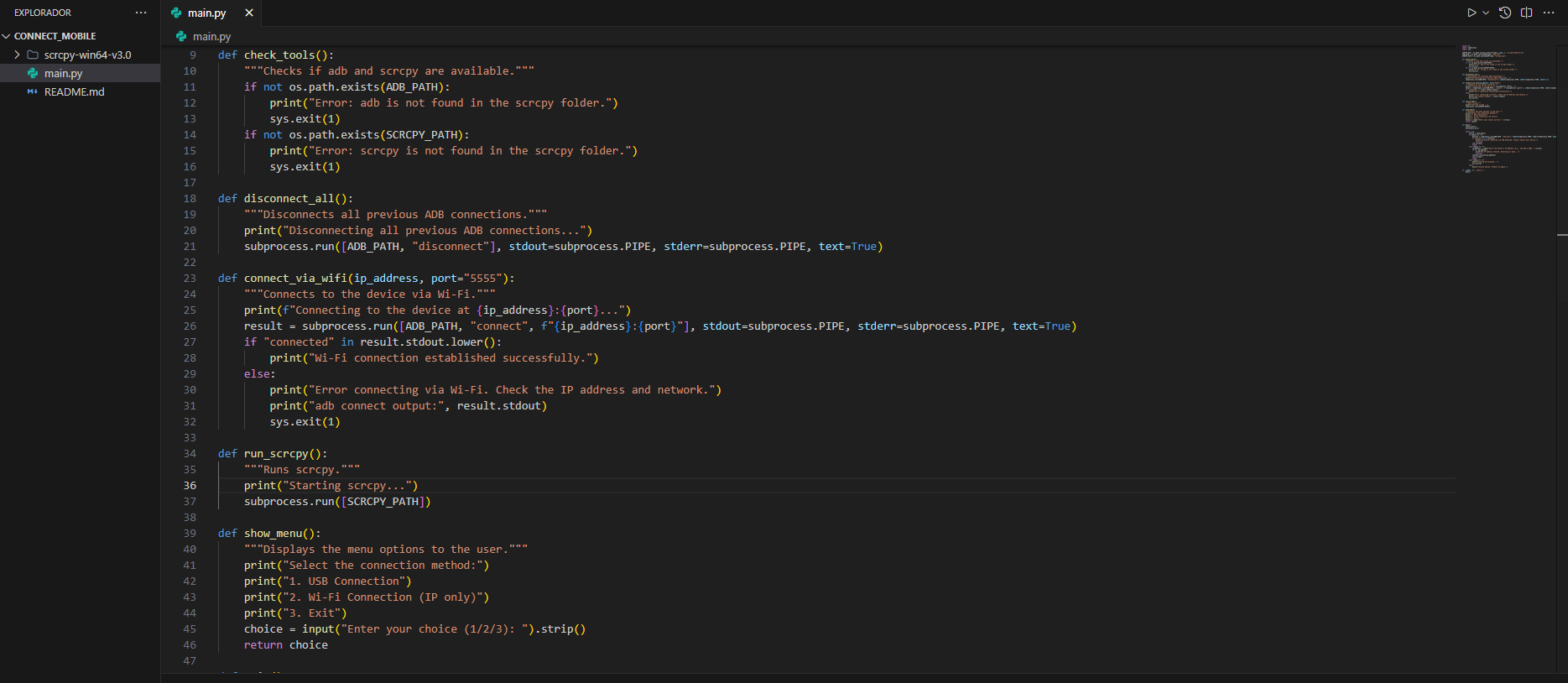Run the Python file with play icon
The height and width of the screenshot is (683, 1568).
click(x=1472, y=13)
